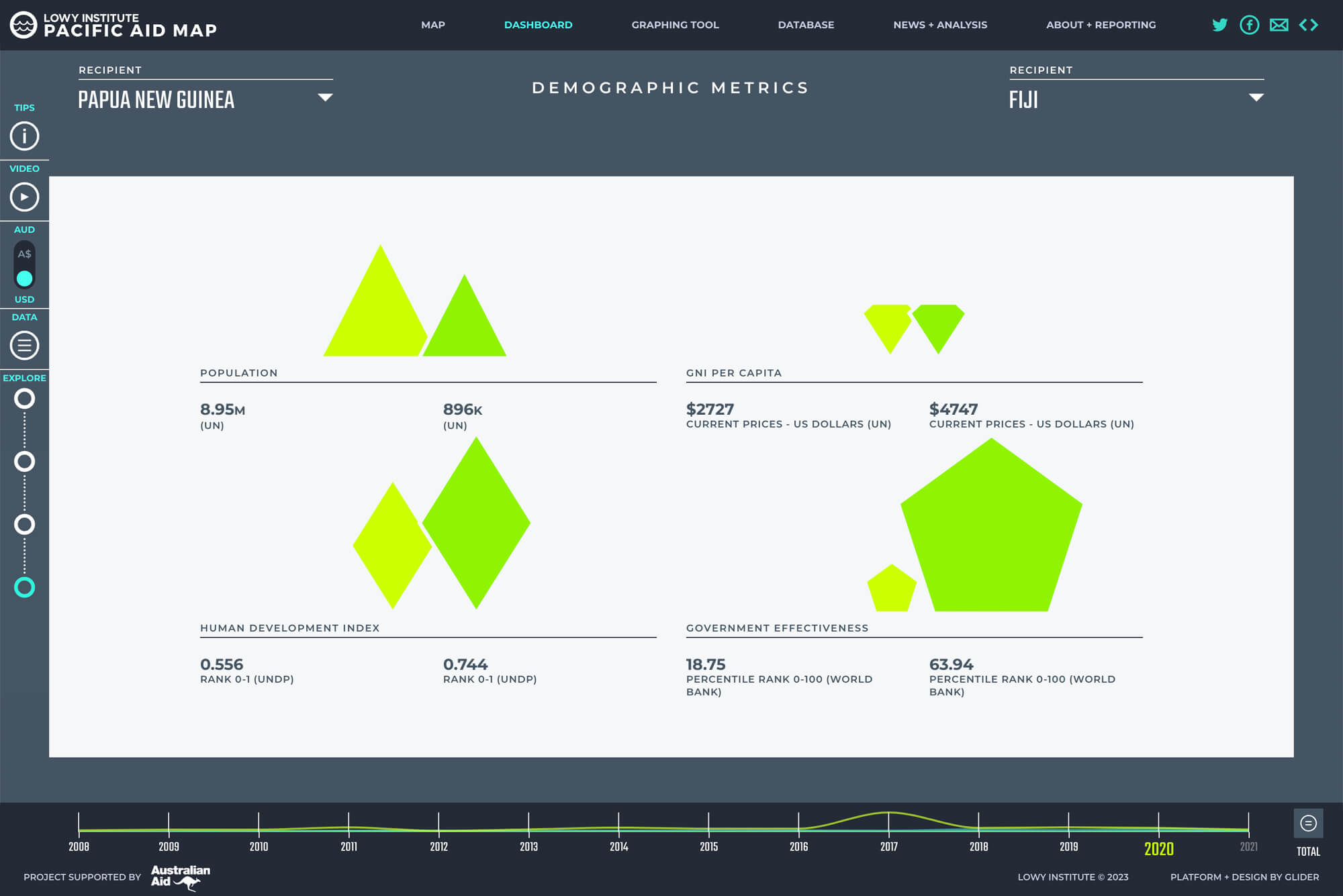Open the Dashboard tab
Image resolution: width=1343 pixels, height=896 pixels.
coord(539,25)
